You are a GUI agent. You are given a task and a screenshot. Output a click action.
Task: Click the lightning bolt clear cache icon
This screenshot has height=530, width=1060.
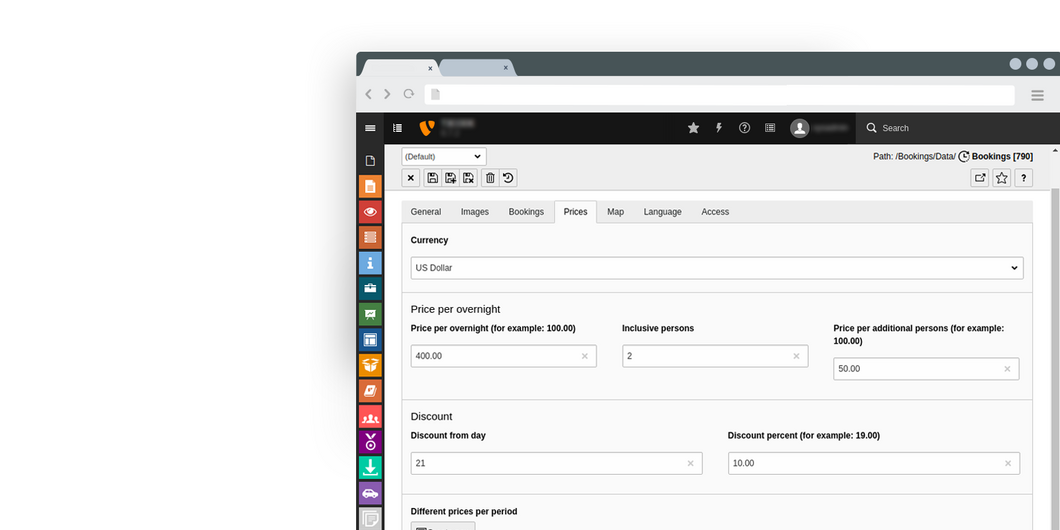click(719, 128)
